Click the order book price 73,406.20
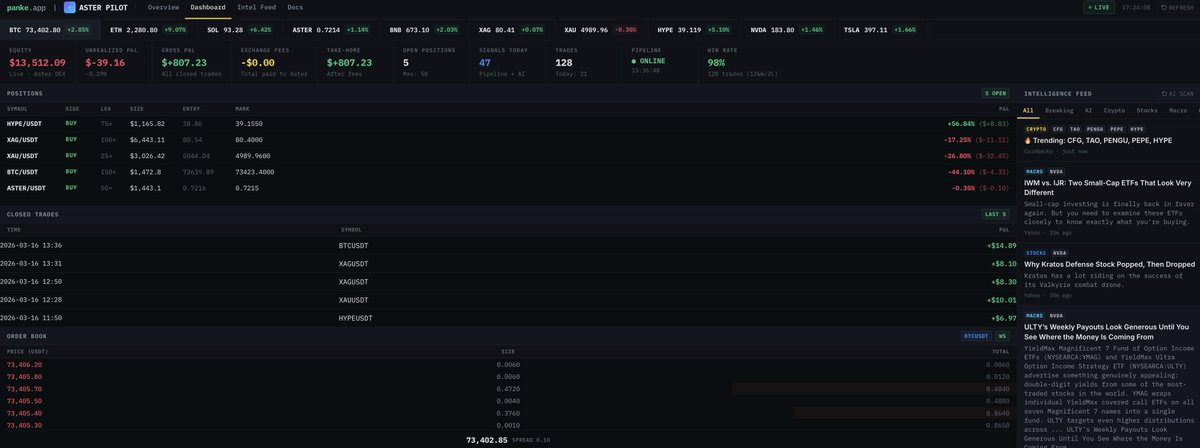The image size is (1200, 448). pyautogui.click(x=24, y=364)
